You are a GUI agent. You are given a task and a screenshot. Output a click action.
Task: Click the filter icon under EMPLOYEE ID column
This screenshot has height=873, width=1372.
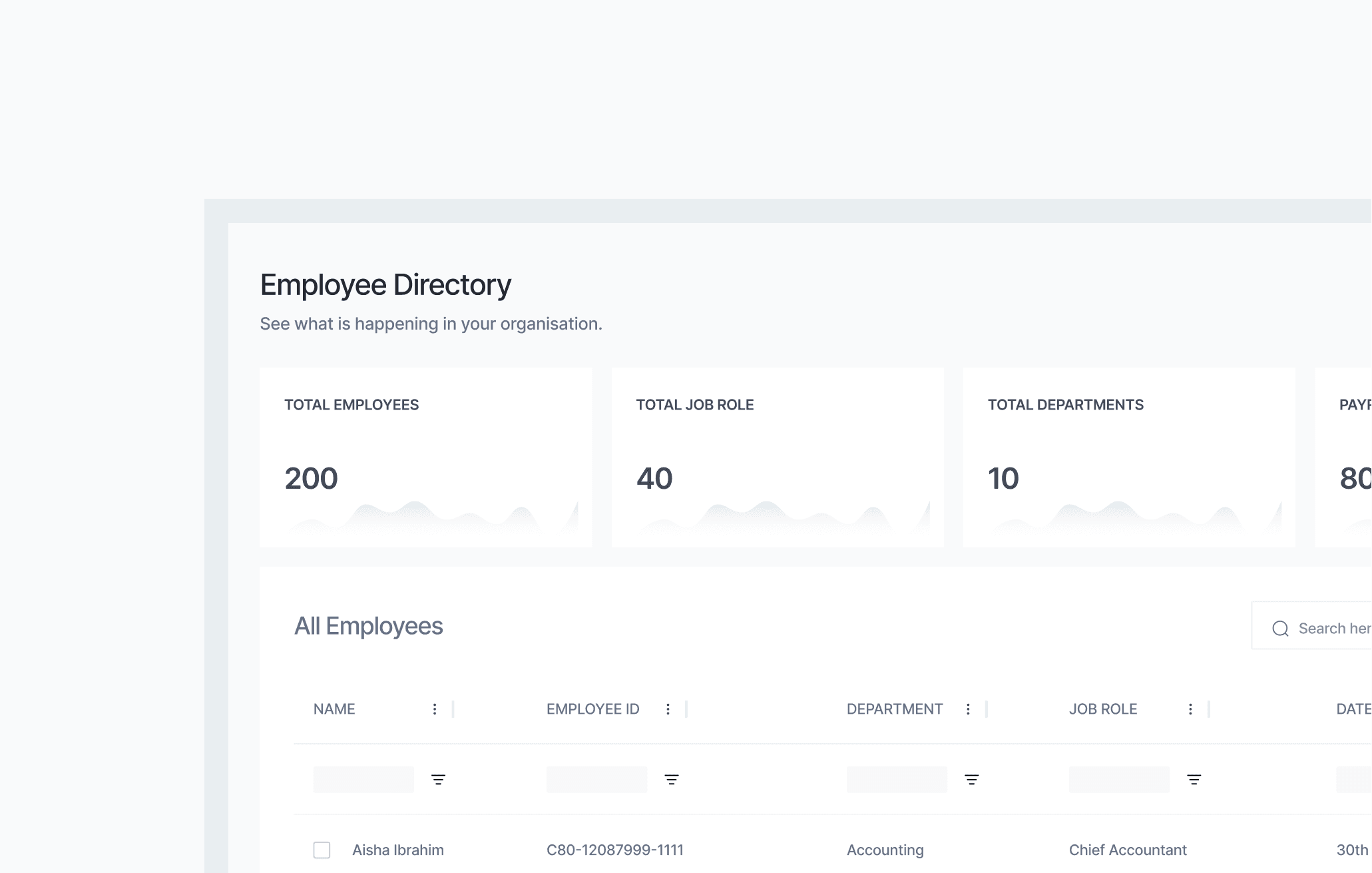tap(672, 779)
